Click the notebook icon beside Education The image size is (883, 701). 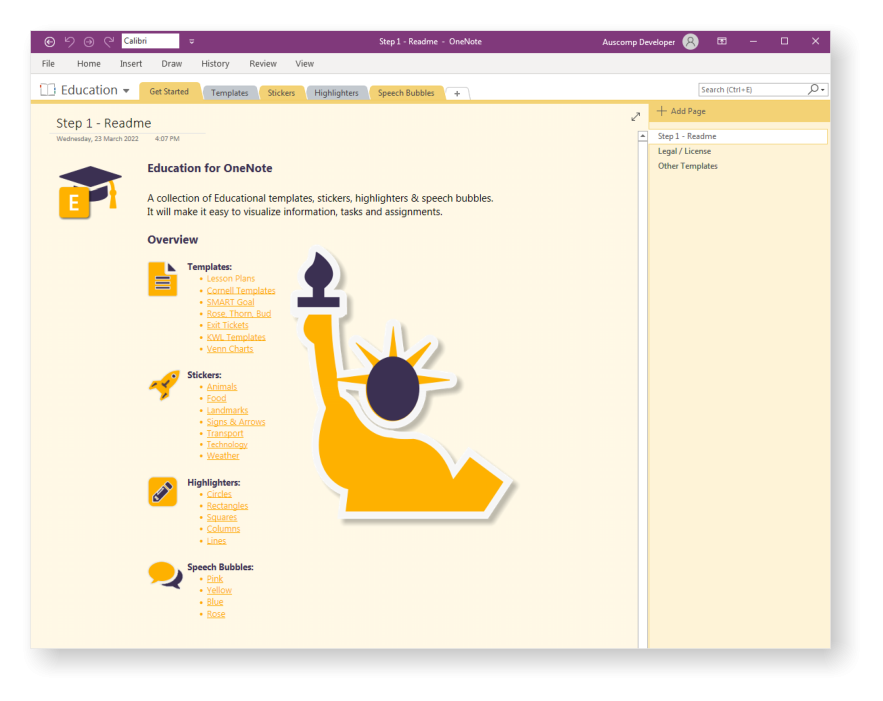[x=47, y=90]
